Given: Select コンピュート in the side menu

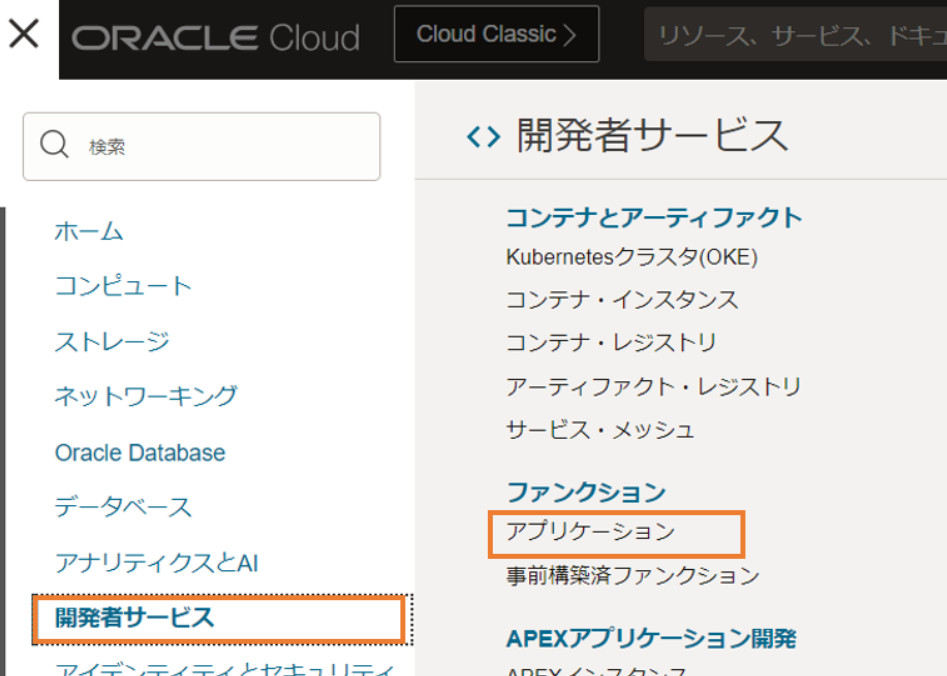Looking at the screenshot, I should [x=123, y=286].
